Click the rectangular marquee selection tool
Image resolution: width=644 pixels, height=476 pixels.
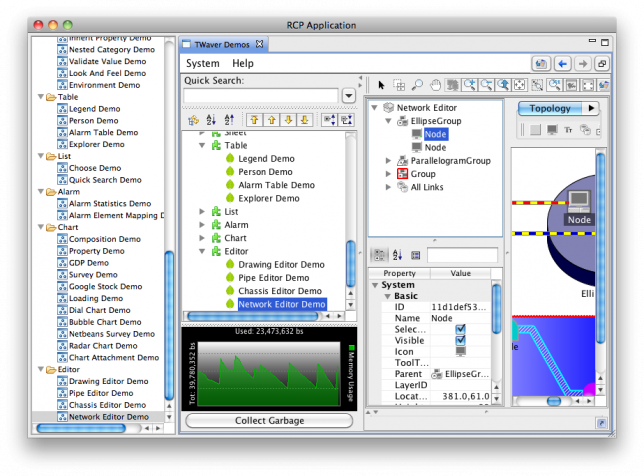coord(399,85)
